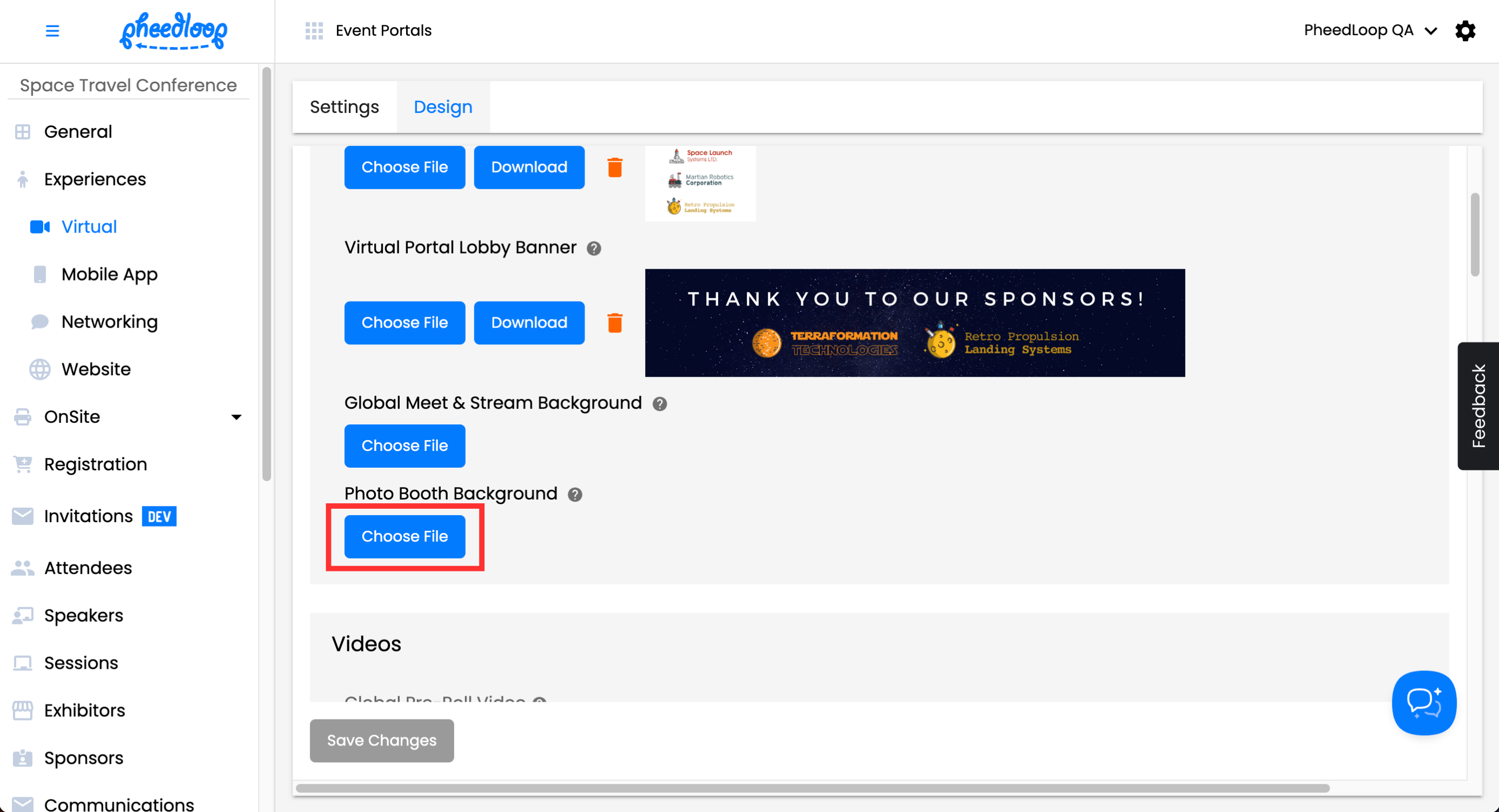Click help icon beside Global Meet & Stream Background
1499x812 pixels.
[659, 404]
